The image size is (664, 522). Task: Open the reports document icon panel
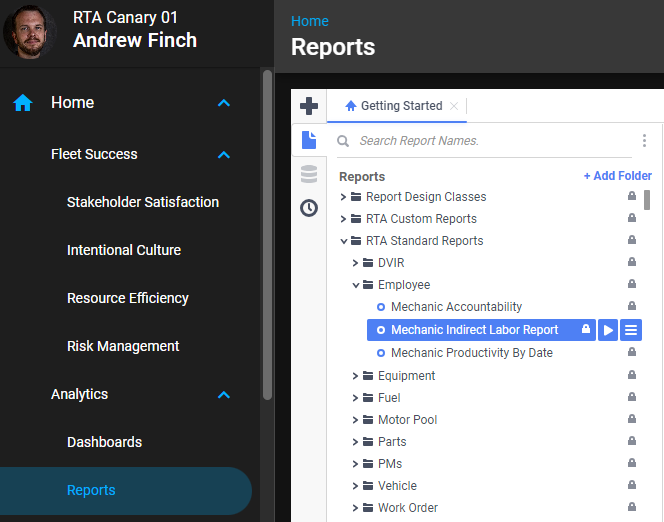pyautogui.click(x=309, y=141)
